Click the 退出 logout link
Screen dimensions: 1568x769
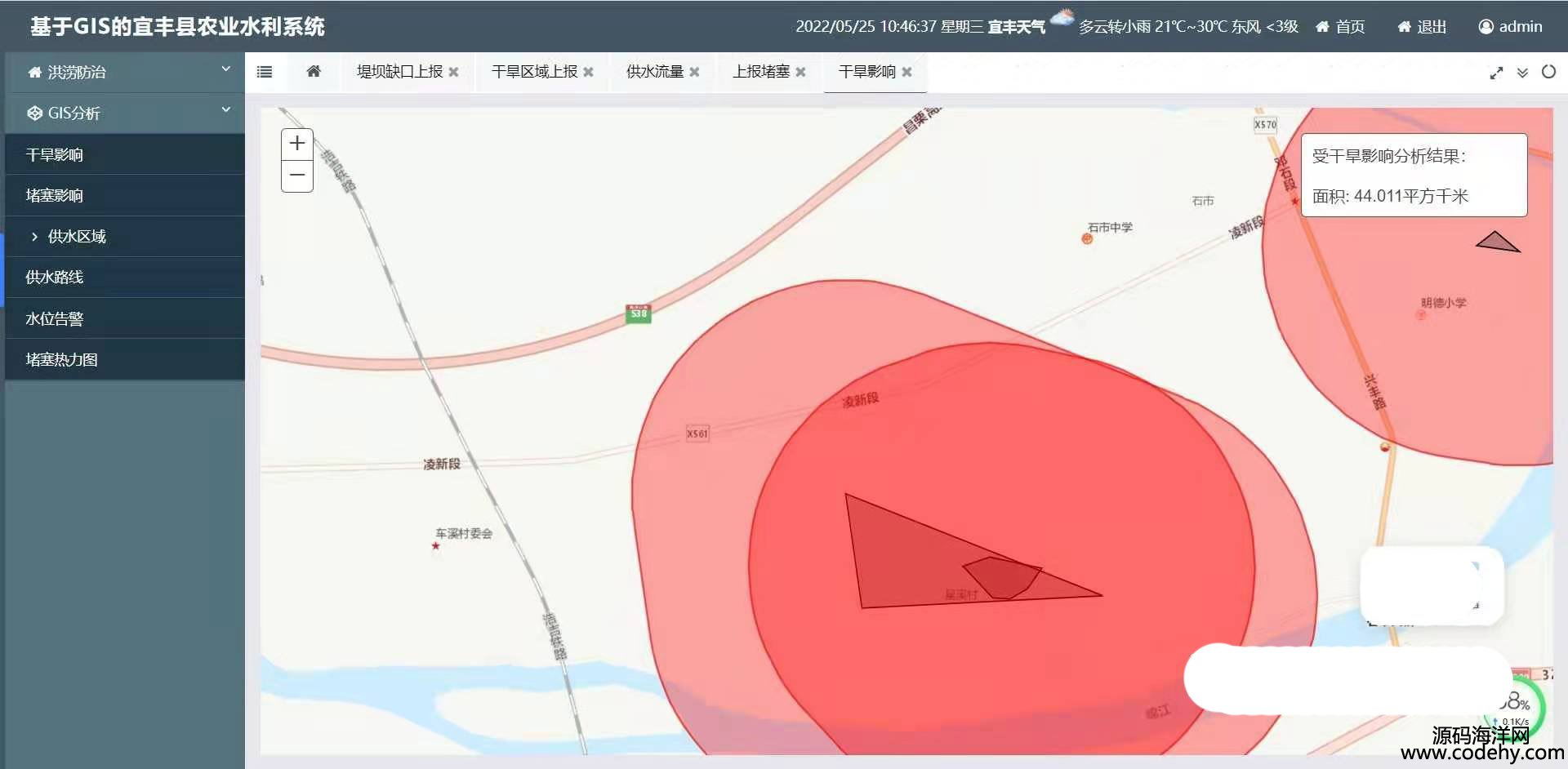pos(1422,27)
